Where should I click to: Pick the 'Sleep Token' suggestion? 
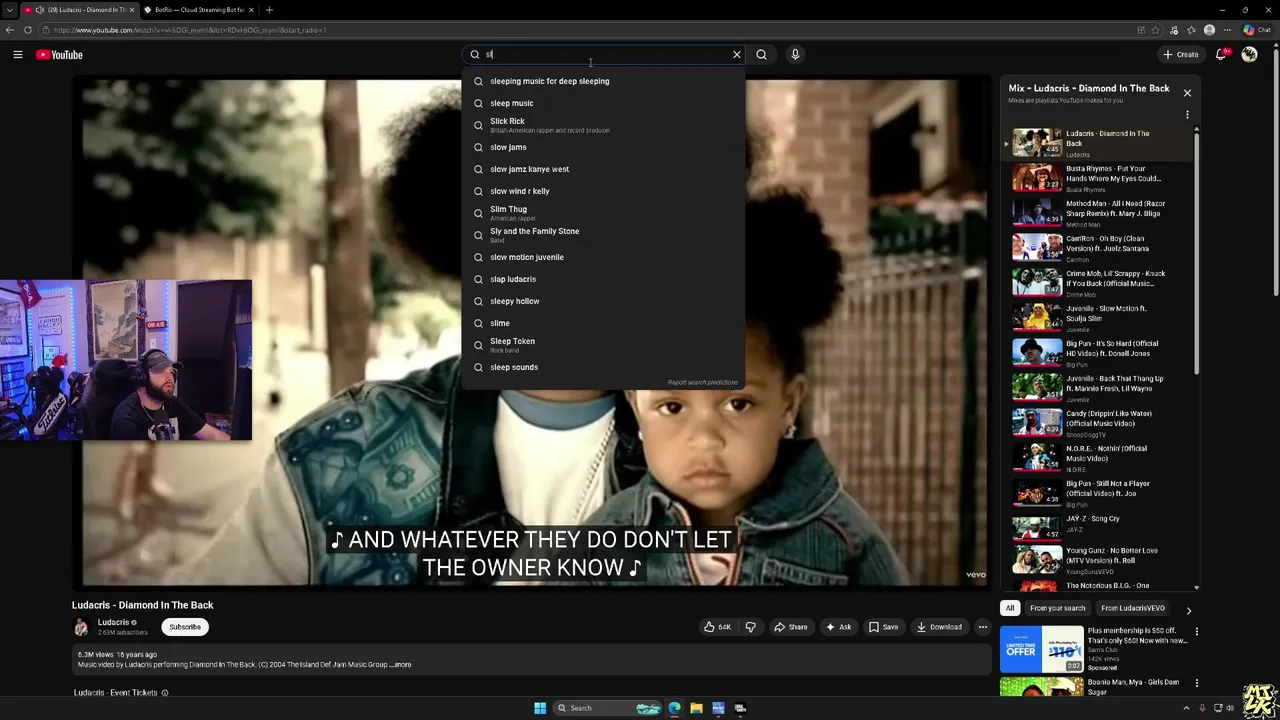[603, 345]
